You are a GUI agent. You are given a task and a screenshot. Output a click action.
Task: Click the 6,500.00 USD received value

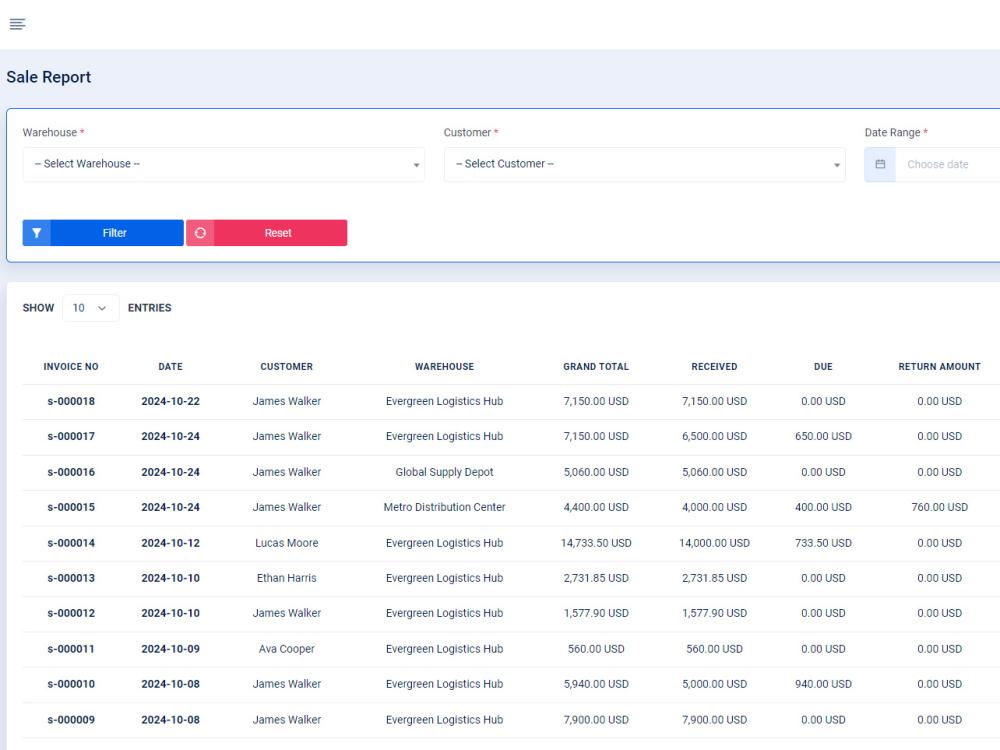click(714, 436)
